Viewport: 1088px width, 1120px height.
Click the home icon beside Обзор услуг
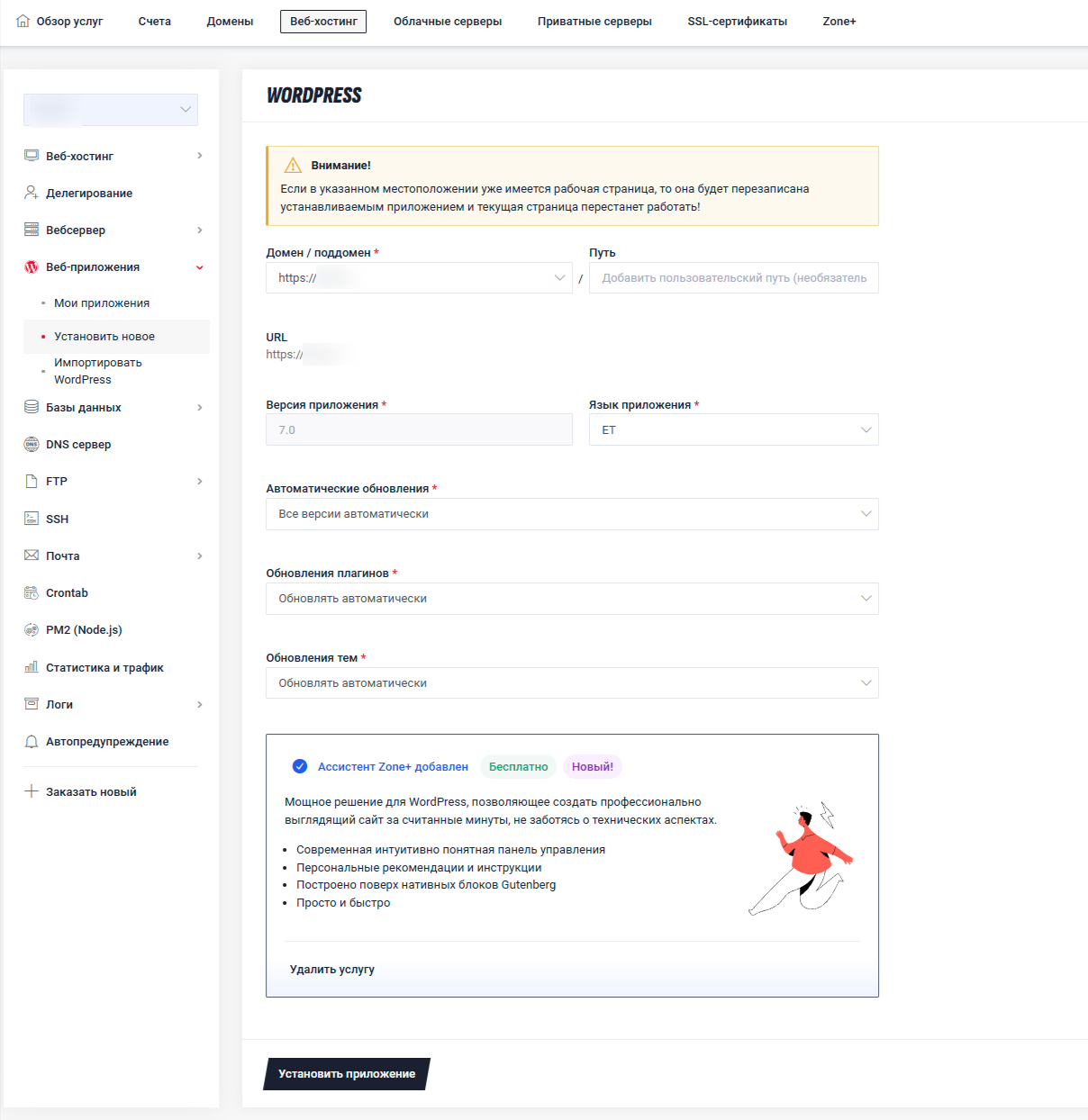(x=23, y=21)
